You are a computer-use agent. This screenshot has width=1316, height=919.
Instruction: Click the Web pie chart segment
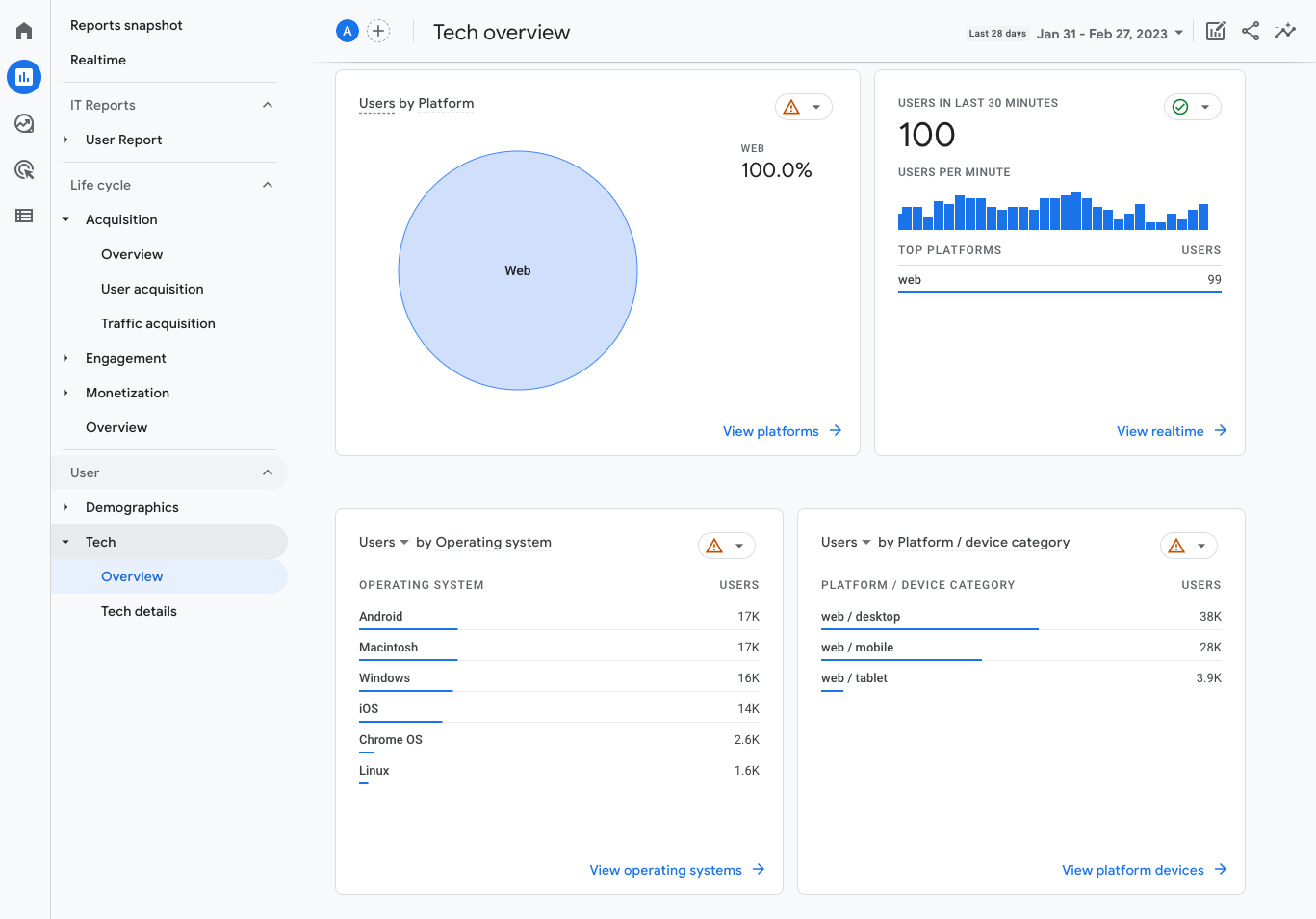pyautogui.click(x=518, y=270)
